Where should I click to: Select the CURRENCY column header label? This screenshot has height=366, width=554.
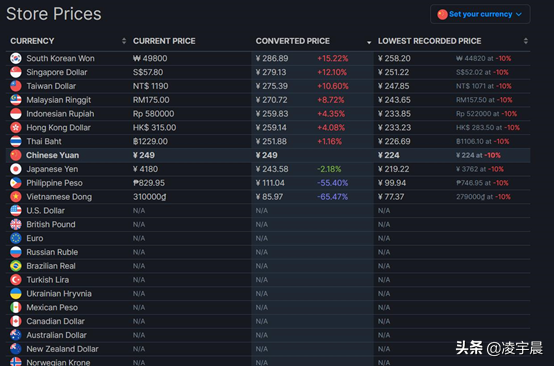coord(32,41)
